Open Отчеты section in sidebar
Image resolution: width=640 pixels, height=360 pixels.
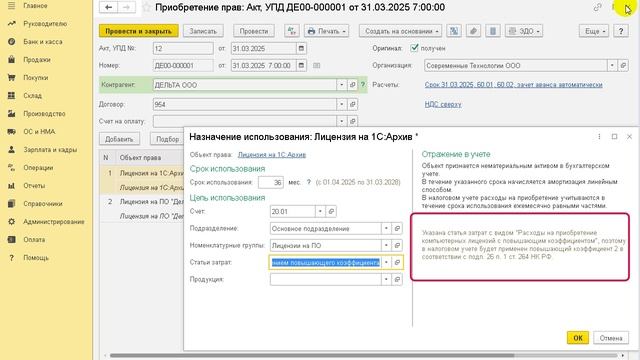coord(34,185)
